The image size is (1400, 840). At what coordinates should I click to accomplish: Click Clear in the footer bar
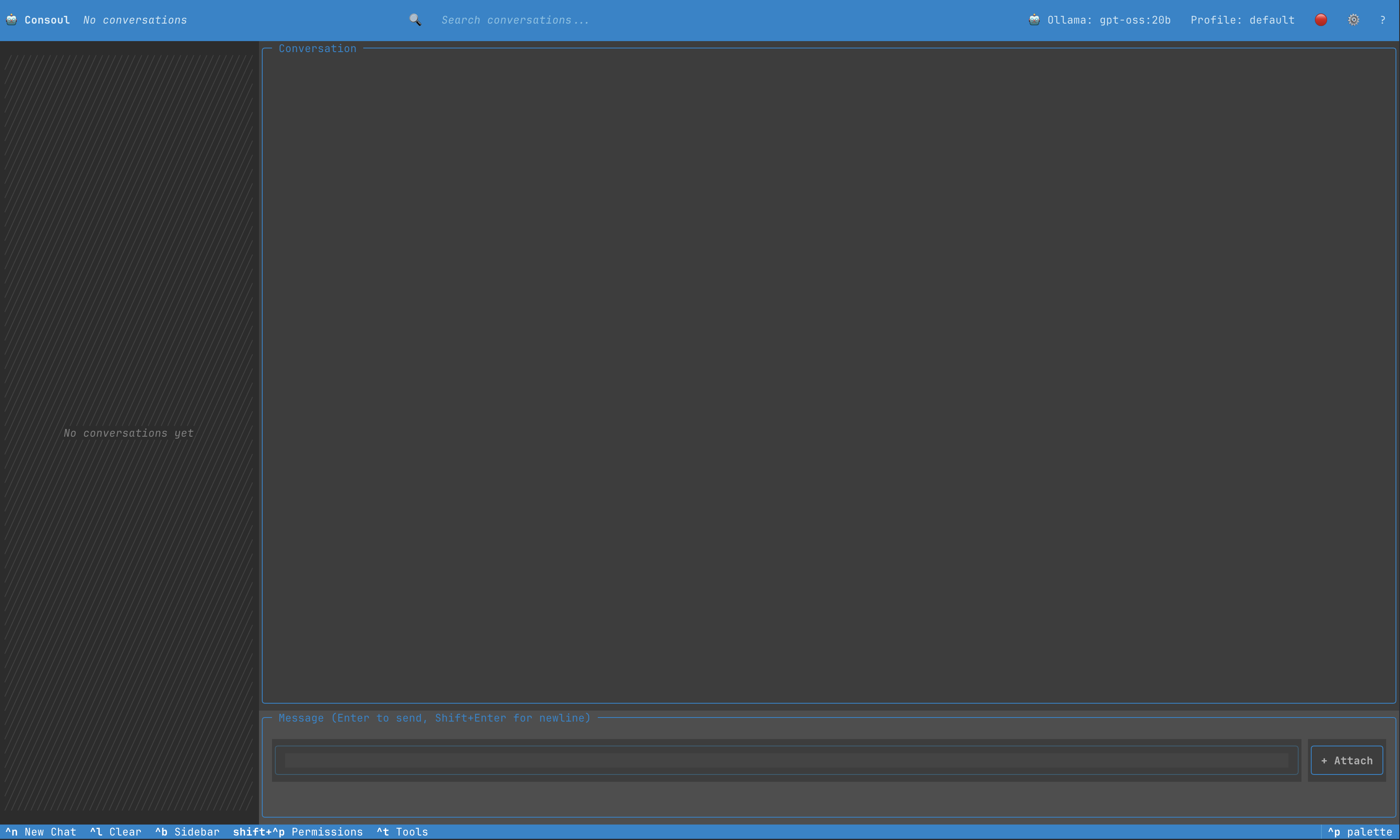116,831
